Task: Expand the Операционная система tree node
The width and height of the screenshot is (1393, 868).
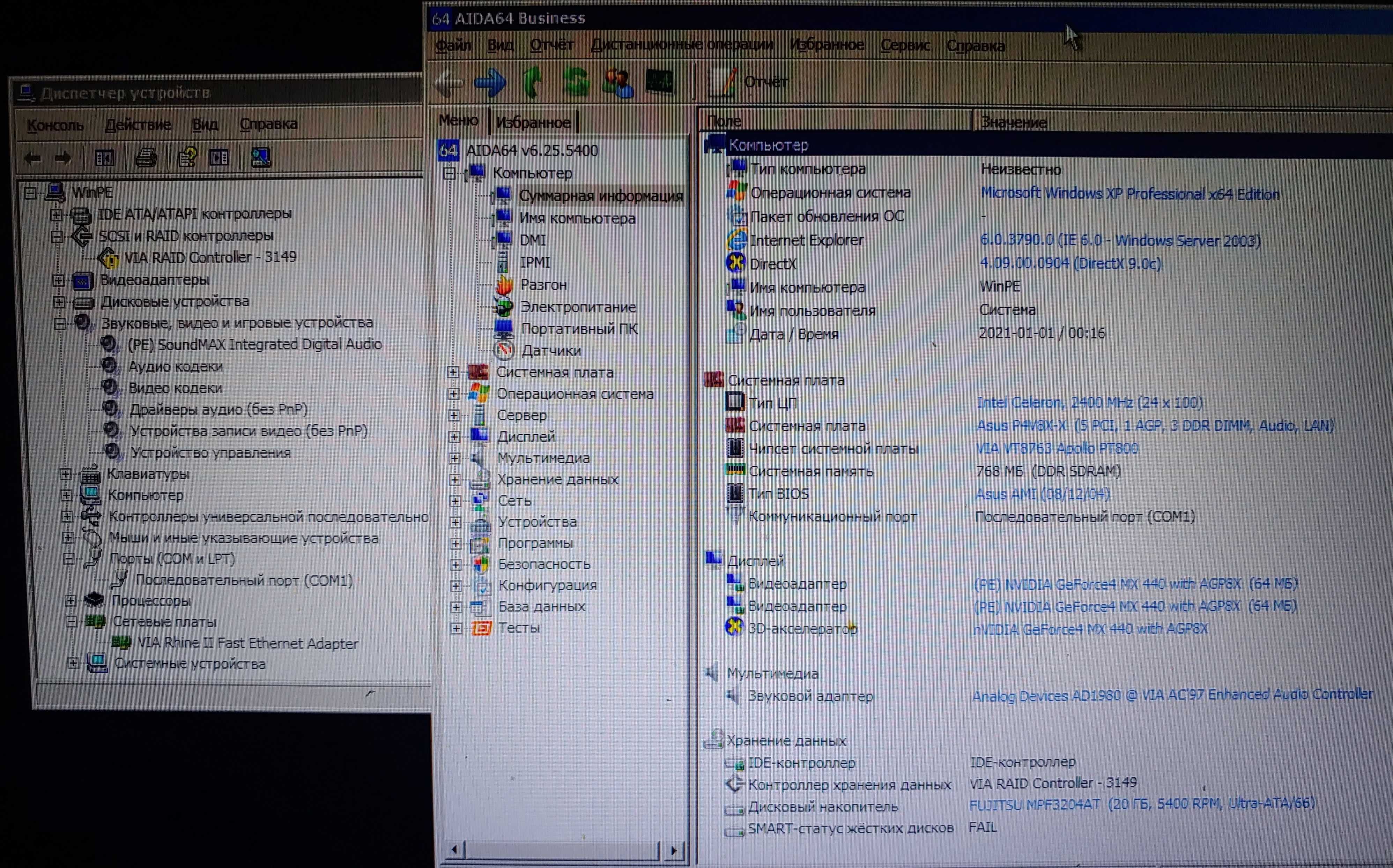Action: pyautogui.click(x=454, y=394)
